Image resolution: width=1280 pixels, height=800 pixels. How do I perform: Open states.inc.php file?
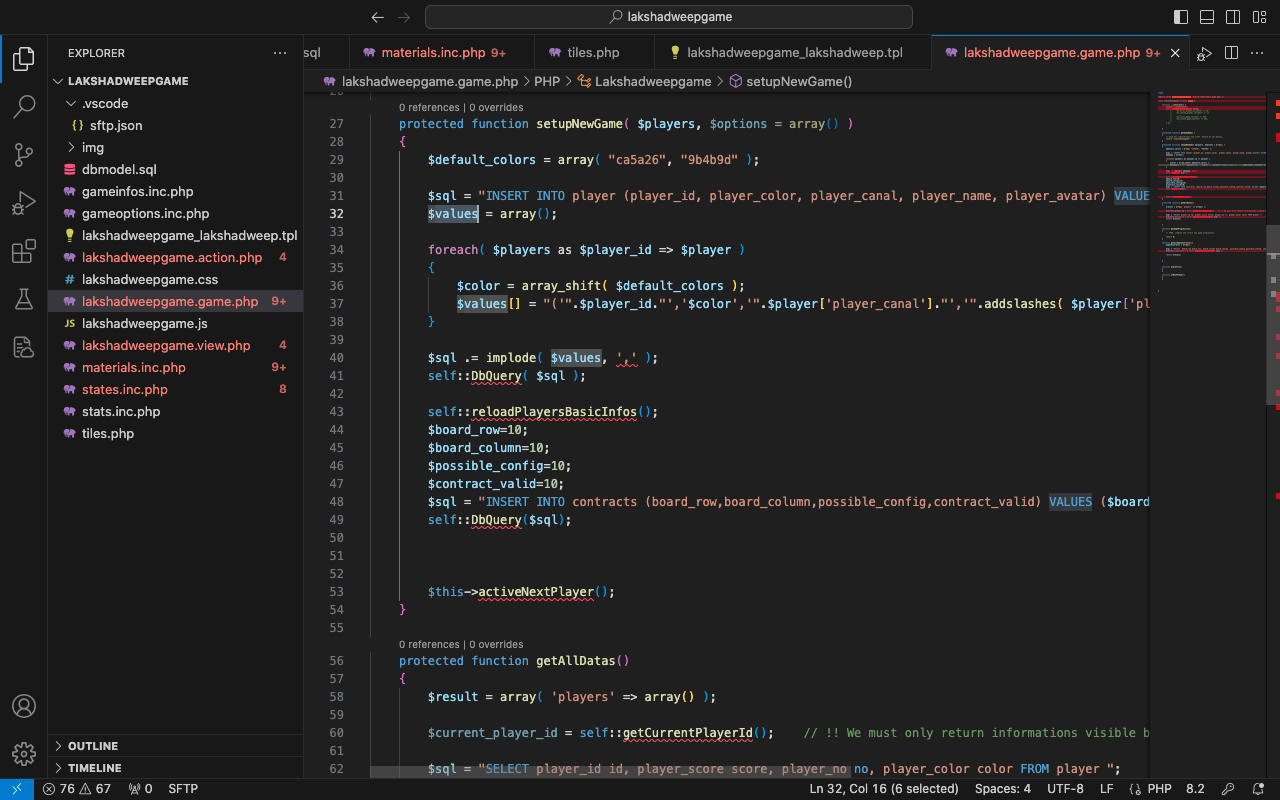(x=175, y=389)
